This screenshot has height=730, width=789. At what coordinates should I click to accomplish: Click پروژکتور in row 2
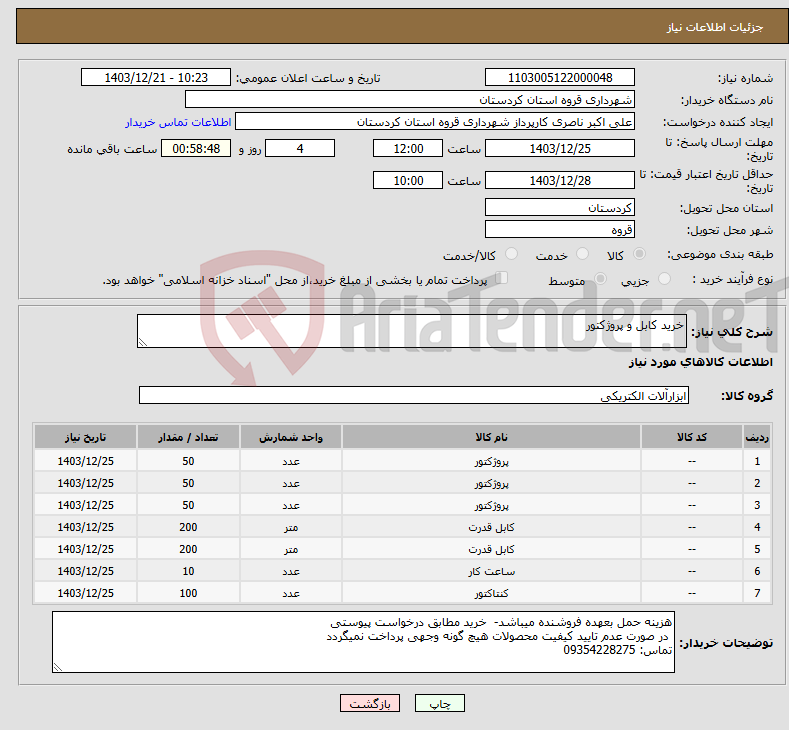(x=491, y=483)
